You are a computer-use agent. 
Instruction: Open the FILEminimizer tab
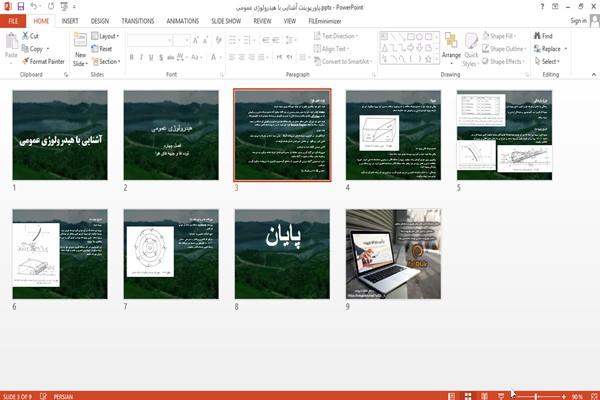(324, 21)
